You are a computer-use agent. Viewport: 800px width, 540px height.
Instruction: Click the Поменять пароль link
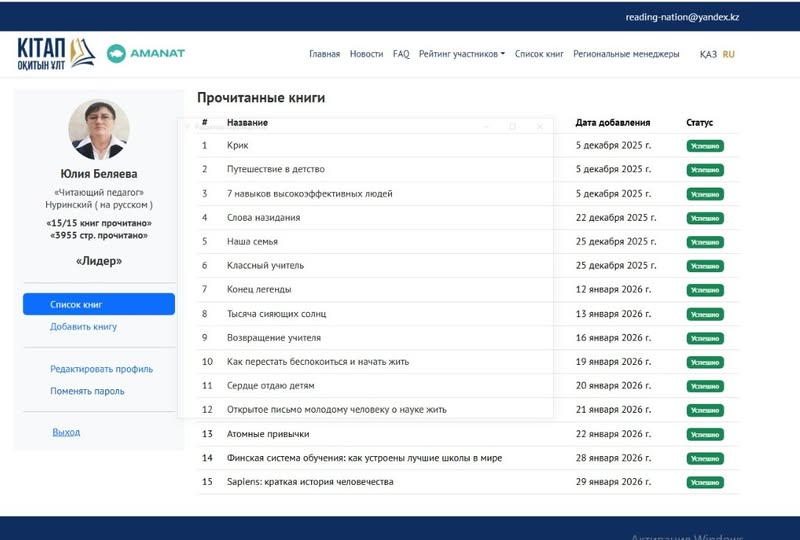click(x=87, y=391)
